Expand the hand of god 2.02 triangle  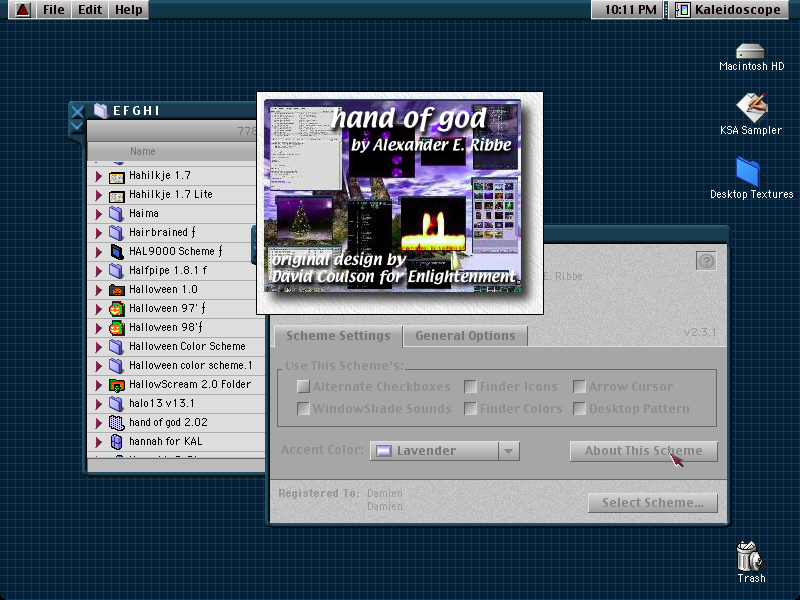tap(98, 422)
